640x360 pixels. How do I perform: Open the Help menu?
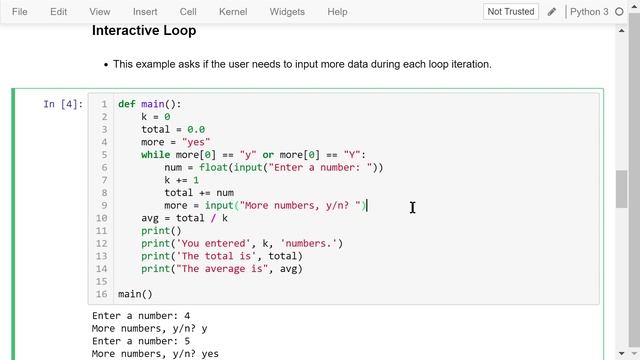pyautogui.click(x=337, y=12)
